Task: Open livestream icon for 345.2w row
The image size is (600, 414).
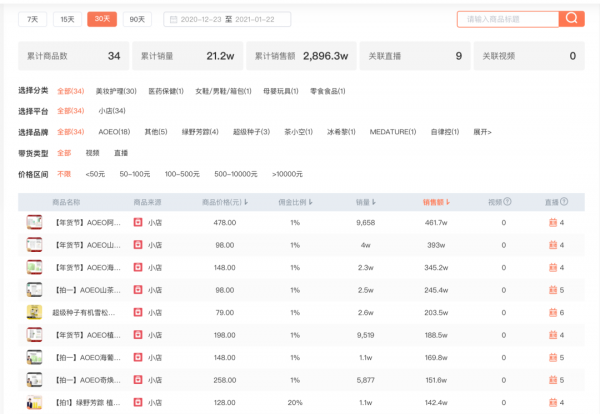Action: [553, 267]
